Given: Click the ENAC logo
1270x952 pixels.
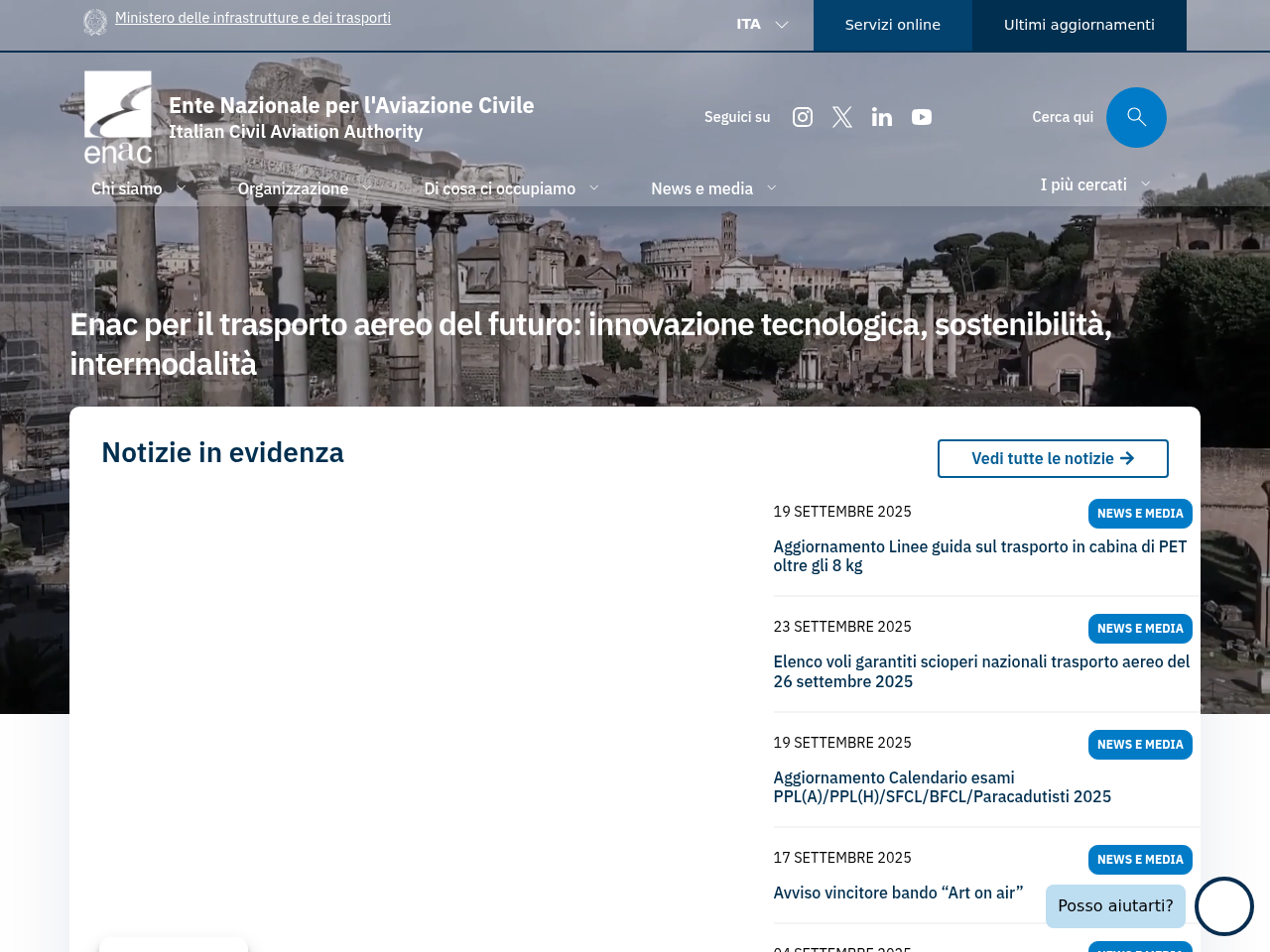Looking at the screenshot, I should tap(116, 116).
